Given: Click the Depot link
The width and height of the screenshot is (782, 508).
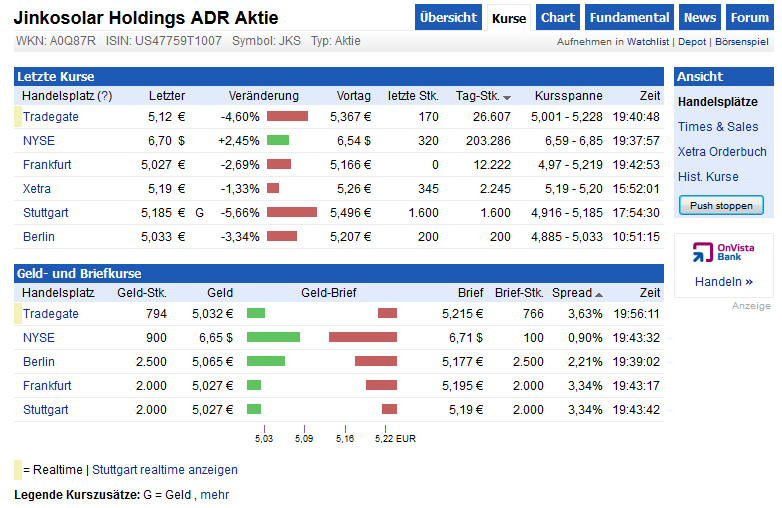Looking at the screenshot, I should coord(692,42).
